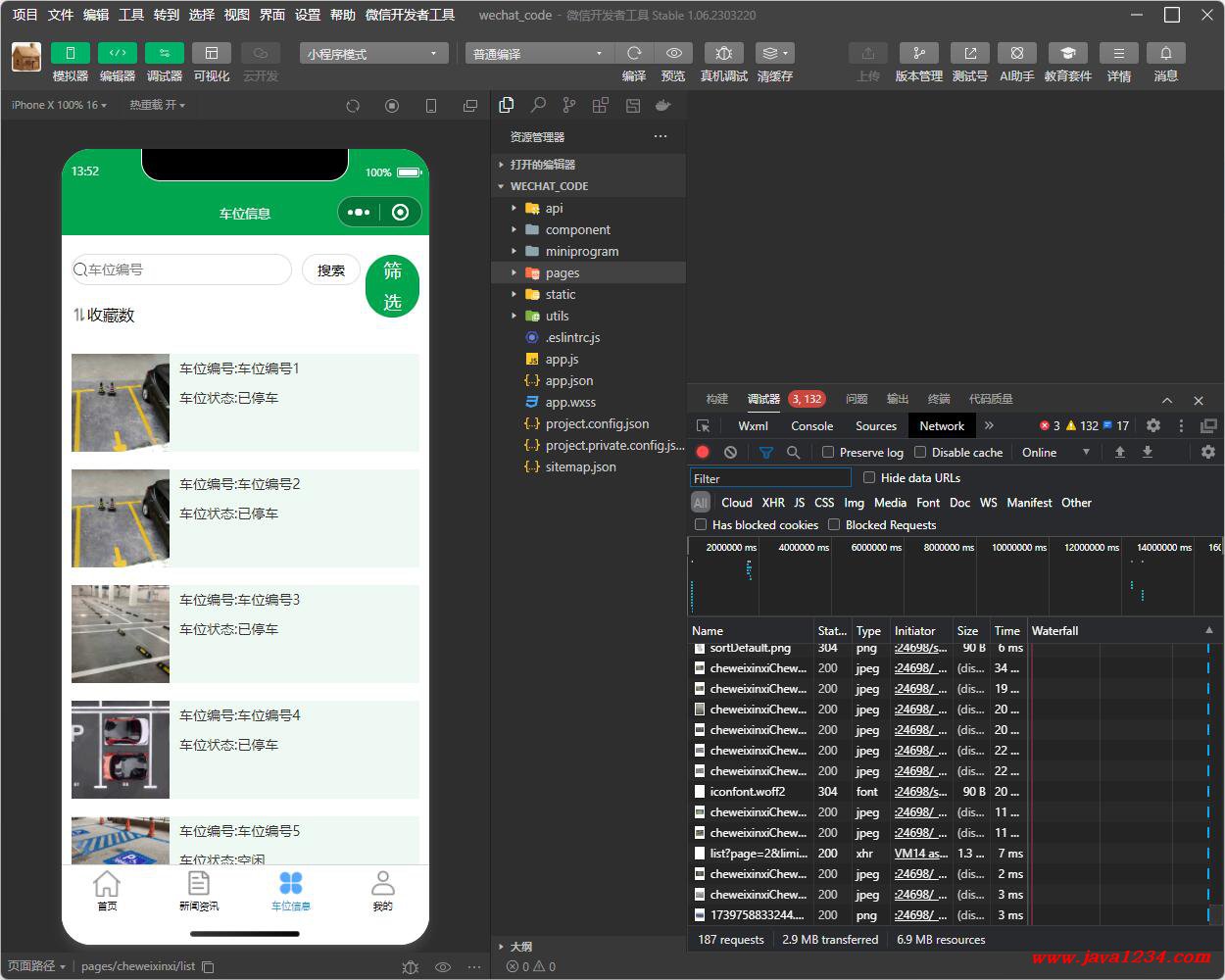This screenshot has width=1225, height=980.
Task: Open the search icon in explorer sidebar
Action: pyautogui.click(x=538, y=105)
